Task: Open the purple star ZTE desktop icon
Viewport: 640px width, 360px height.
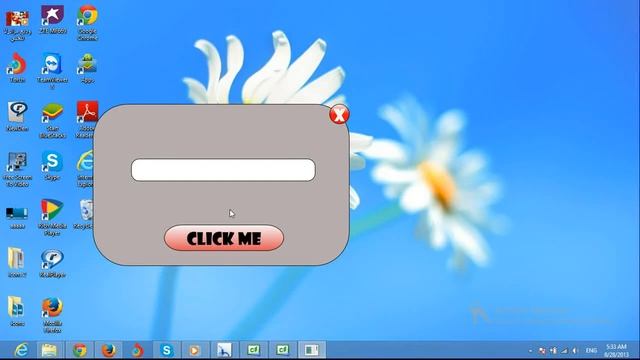Action: pos(53,19)
